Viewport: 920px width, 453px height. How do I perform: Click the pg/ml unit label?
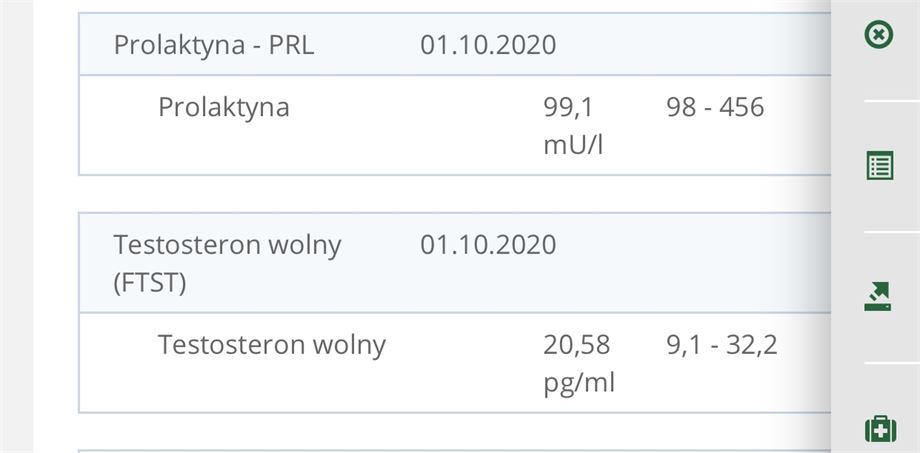coord(579,384)
